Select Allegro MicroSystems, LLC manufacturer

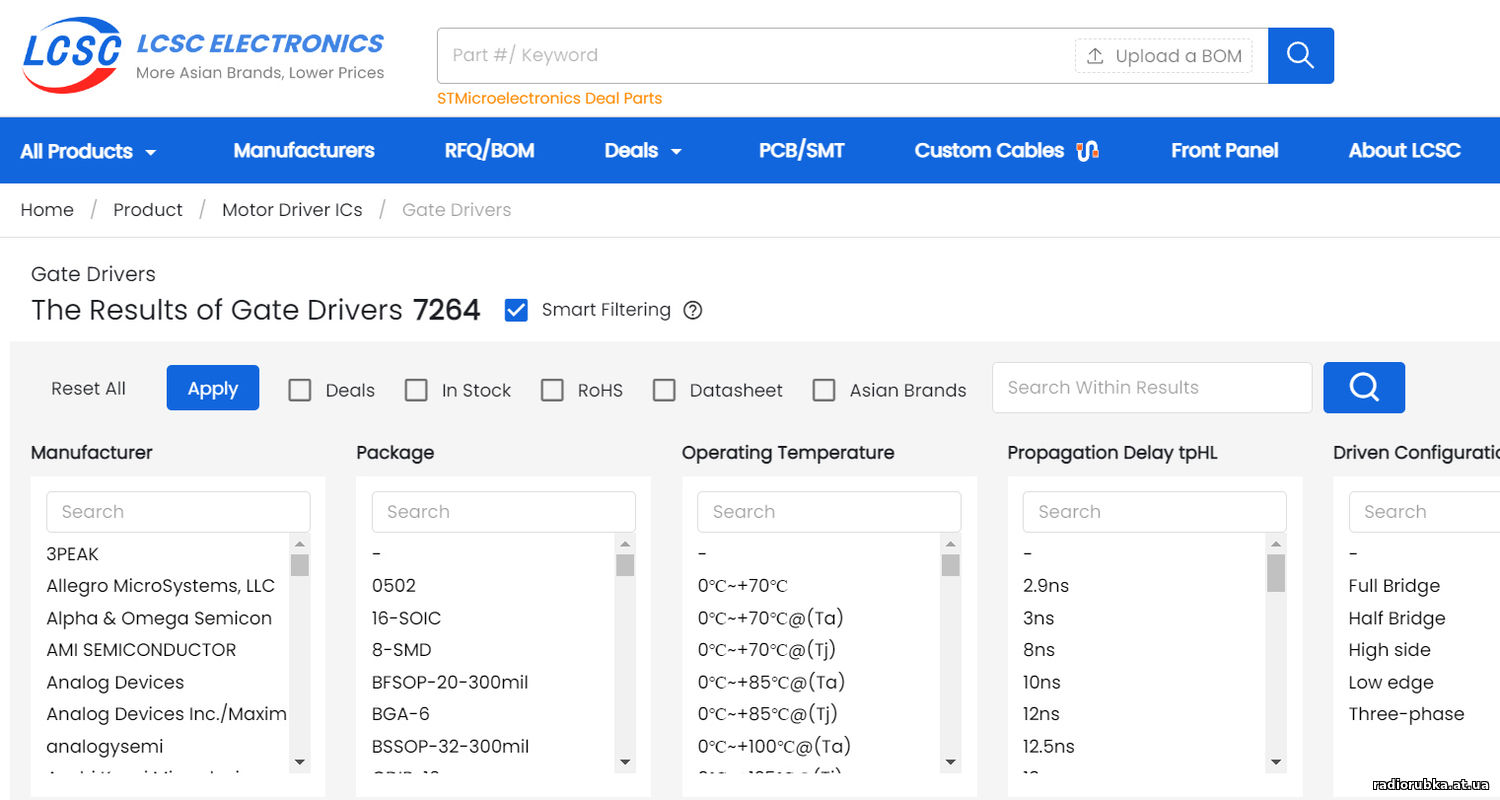[x=161, y=586]
